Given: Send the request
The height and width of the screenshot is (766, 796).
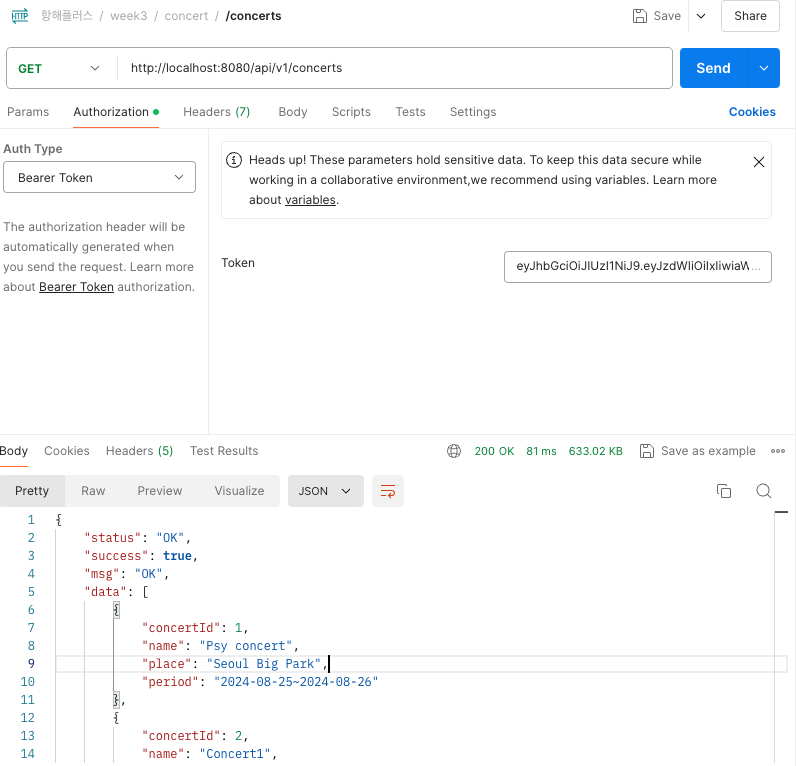Looking at the screenshot, I should point(713,68).
